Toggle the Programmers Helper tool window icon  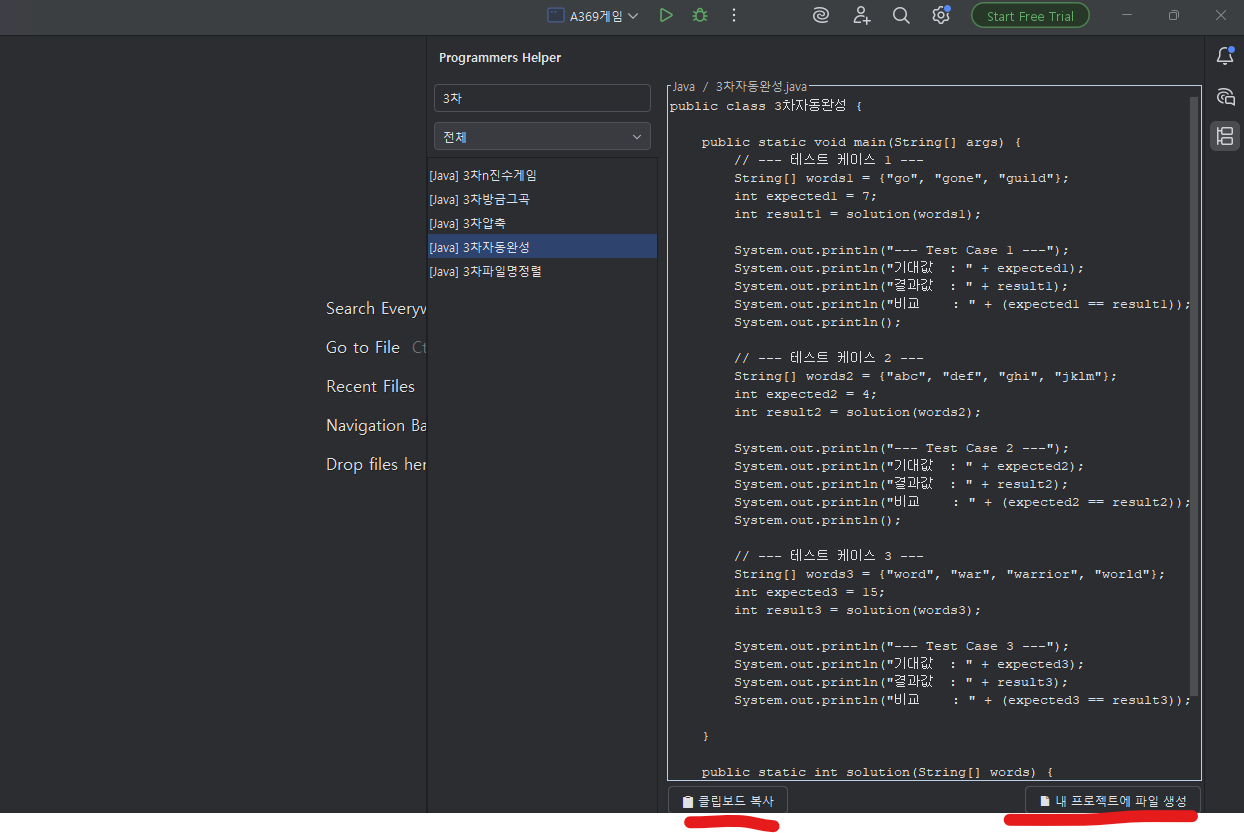pos(1224,136)
